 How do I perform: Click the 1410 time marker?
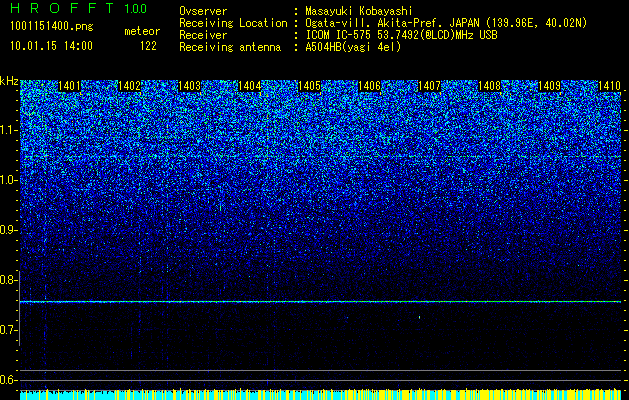pos(610,86)
